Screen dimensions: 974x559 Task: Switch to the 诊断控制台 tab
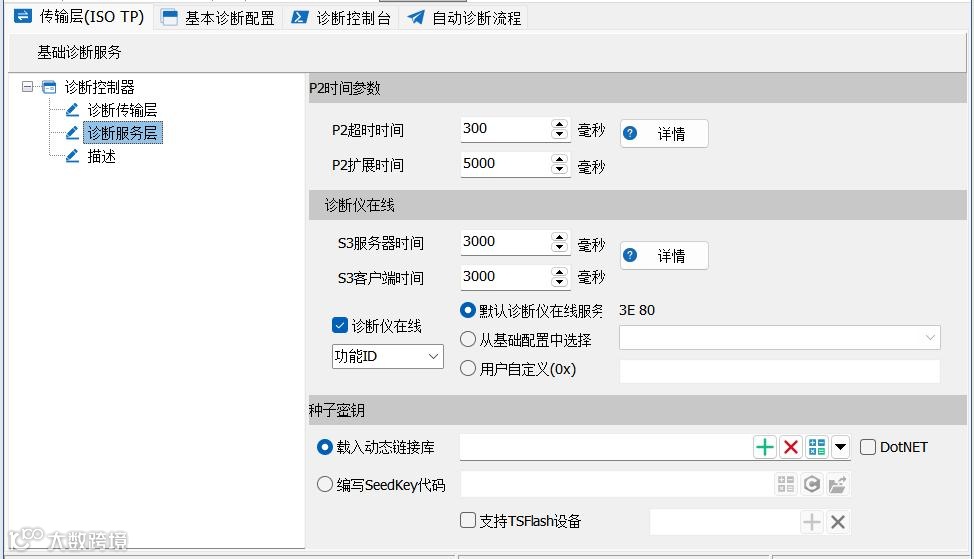pyautogui.click(x=341, y=18)
